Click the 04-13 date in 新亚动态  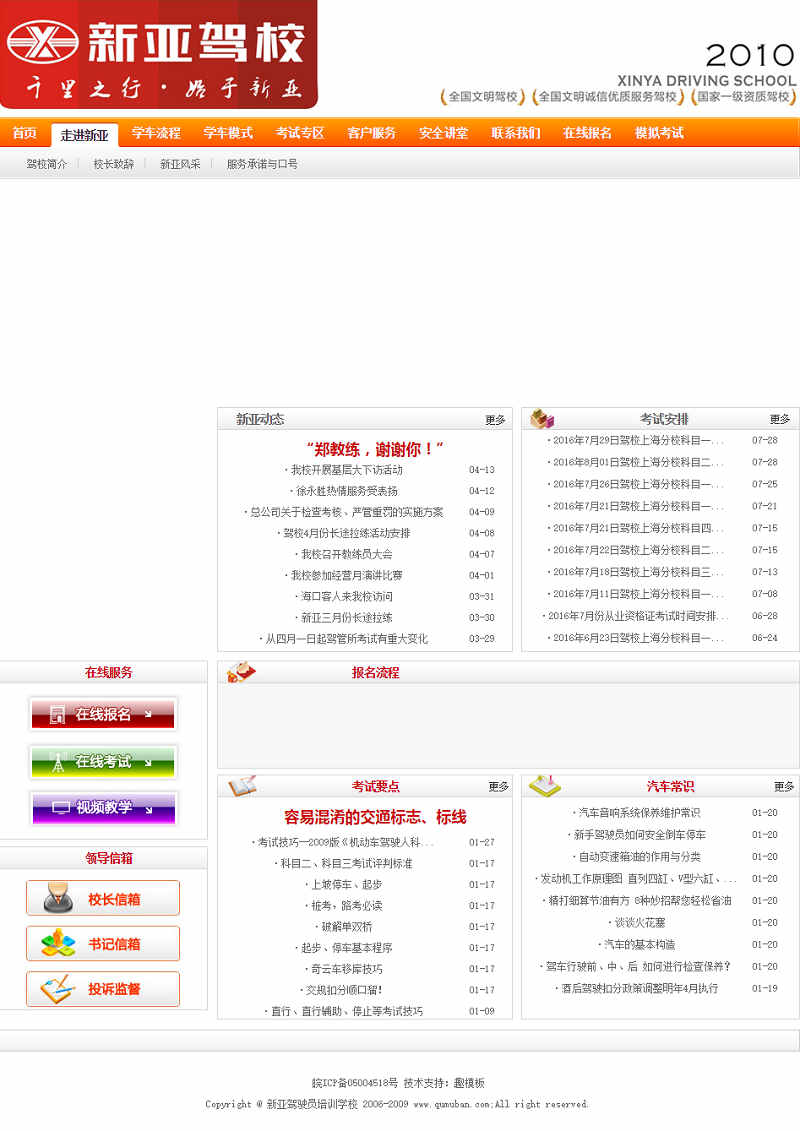[x=482, y=470]
